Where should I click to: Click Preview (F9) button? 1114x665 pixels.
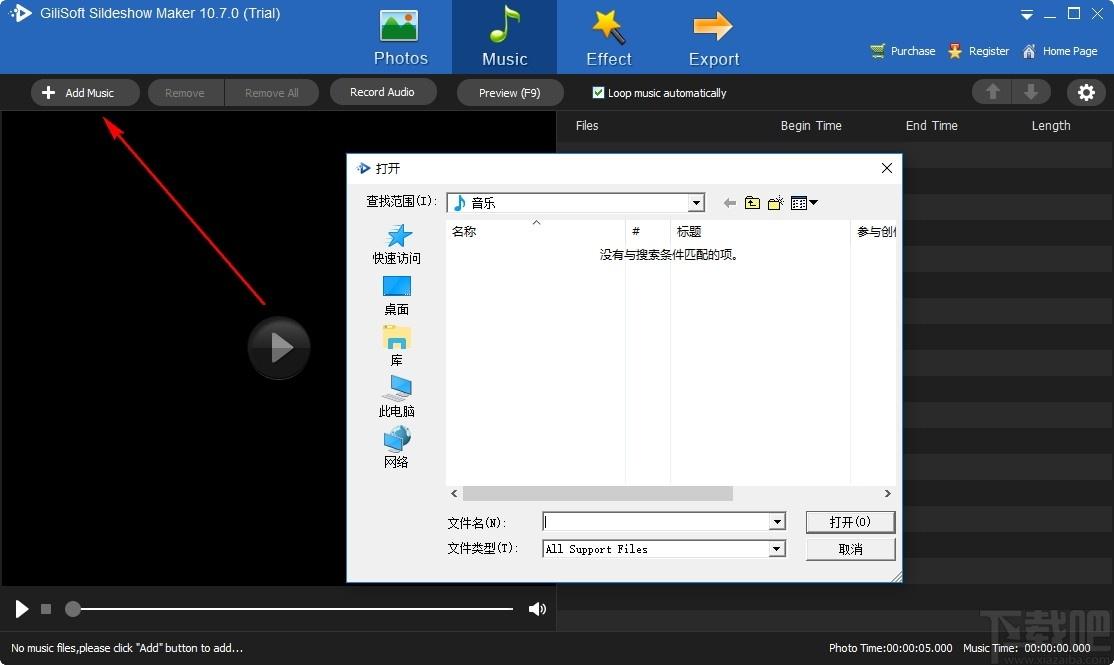[x=510, y=92]
